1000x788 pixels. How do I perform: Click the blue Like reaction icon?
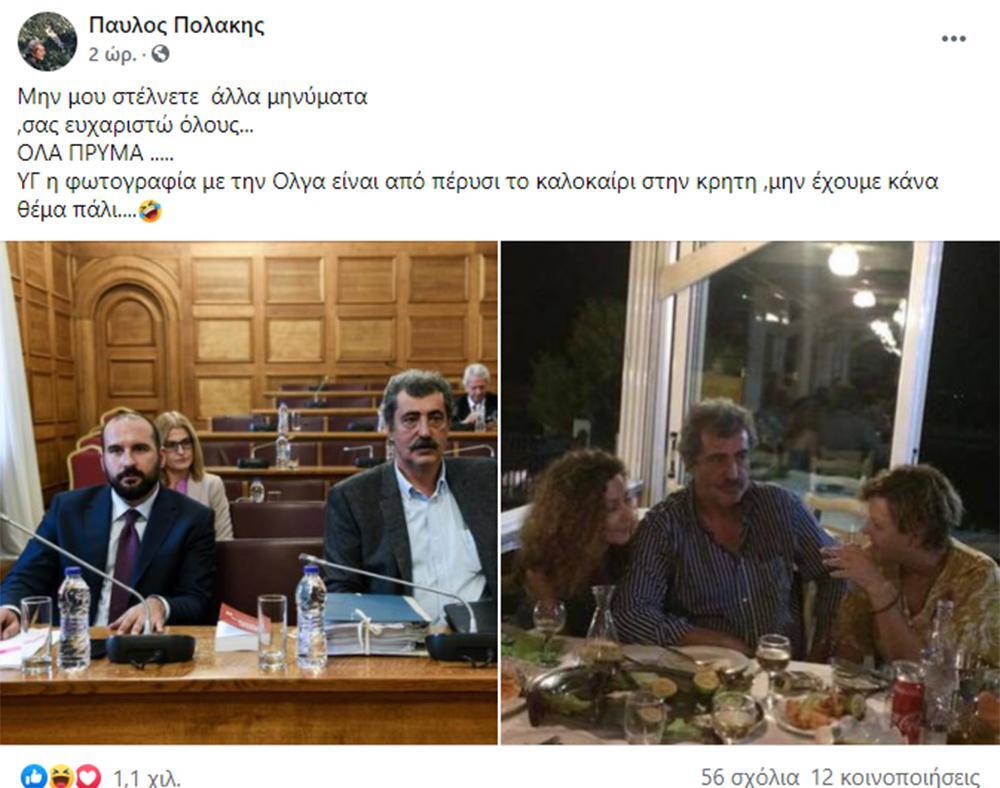coord(33,776)
